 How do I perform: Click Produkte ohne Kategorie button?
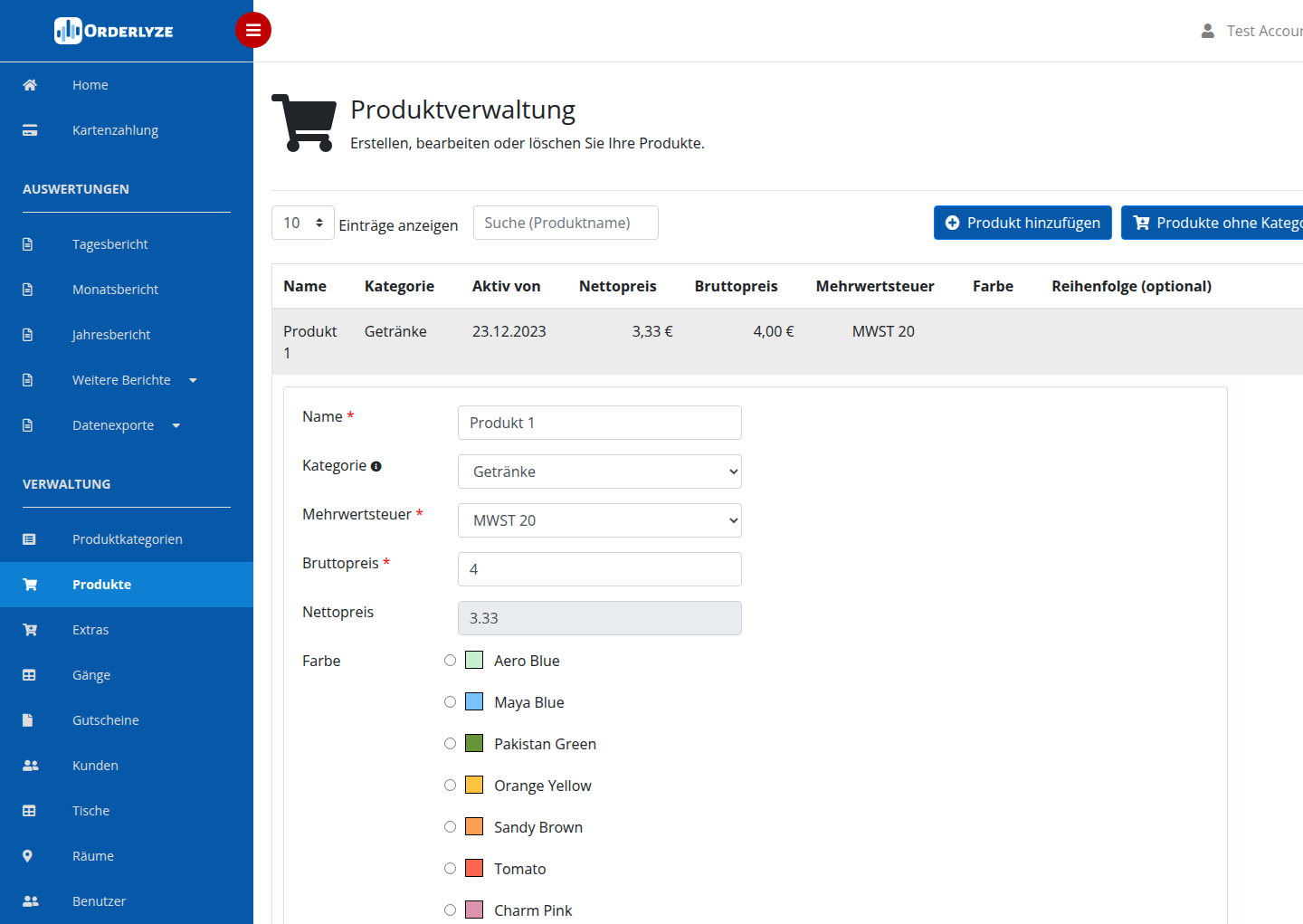point(1213,223)
